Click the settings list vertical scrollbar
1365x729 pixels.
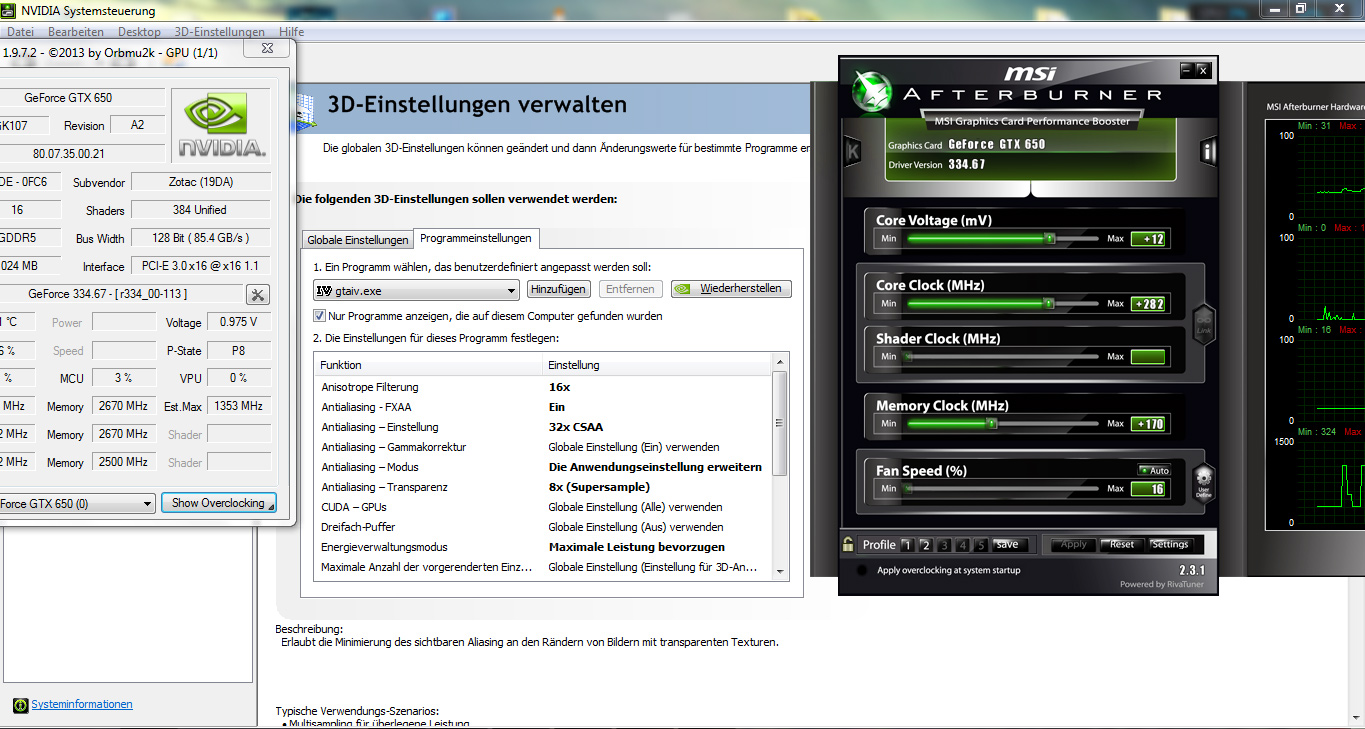click(x=780, y=466)
